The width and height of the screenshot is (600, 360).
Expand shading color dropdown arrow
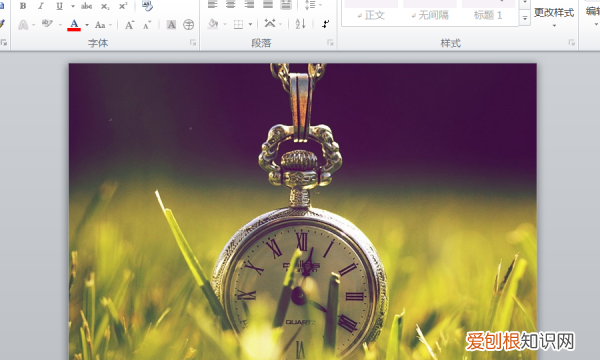[x=225, y=25]
